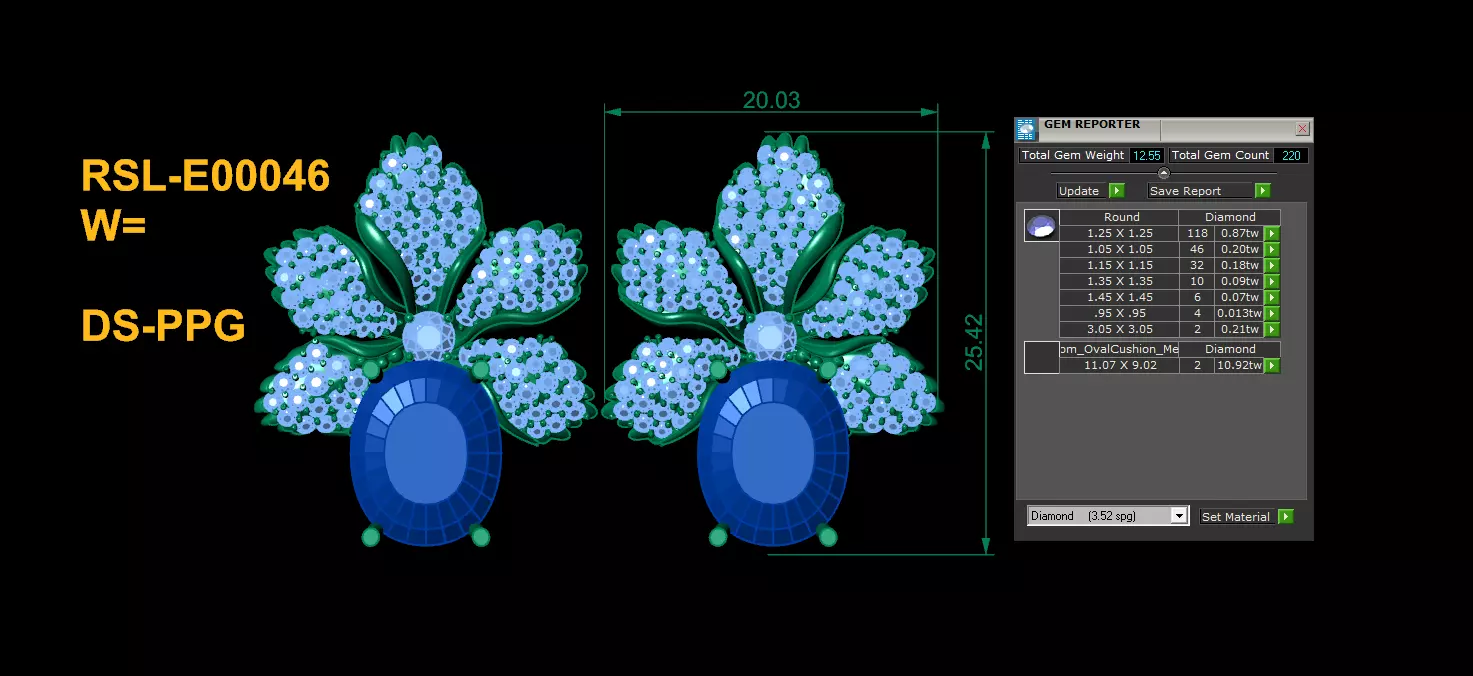This screenshot has width=1473, height=676.
Task: Close the Gem Reporter window
Action: (1302, 129)
